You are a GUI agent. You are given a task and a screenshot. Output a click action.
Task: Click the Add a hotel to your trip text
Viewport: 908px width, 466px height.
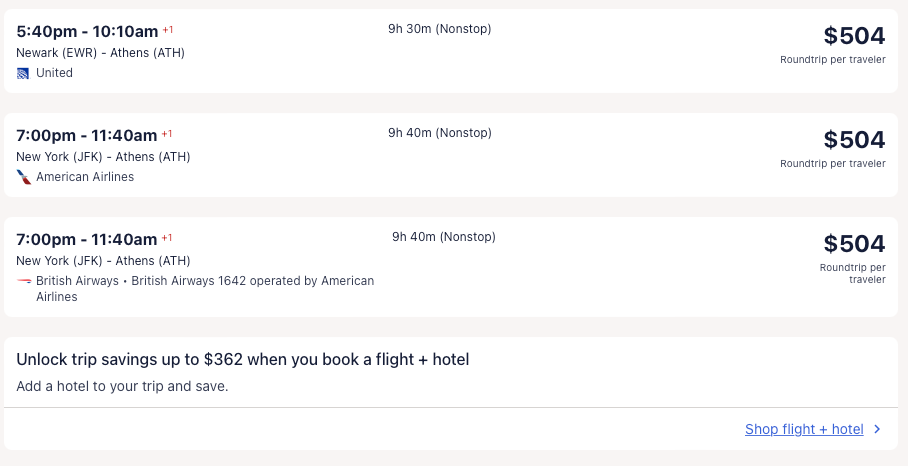point(122,386)
